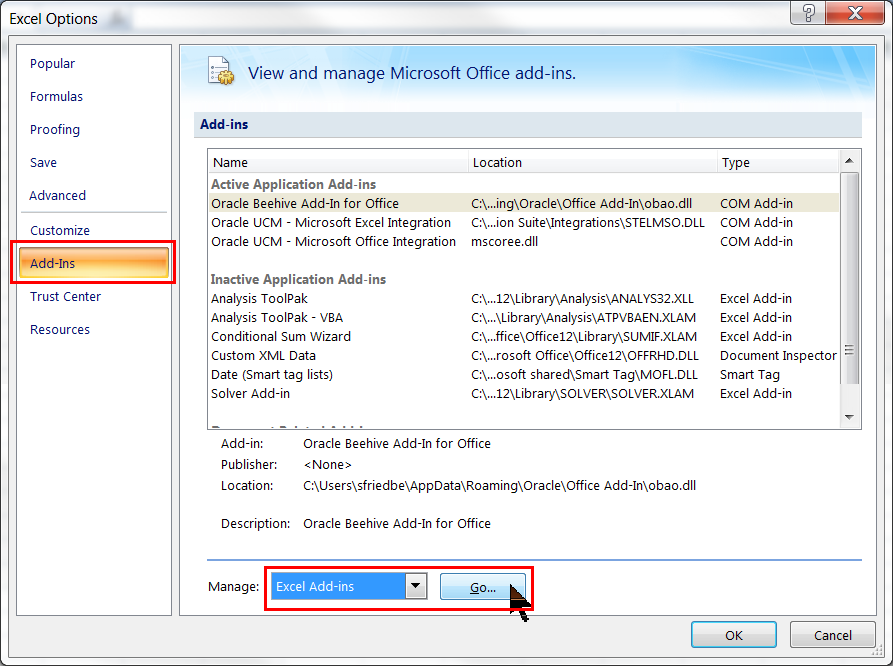This screenshot has width=893, height=666.
Task: Click the Go button
Action: 483,587
